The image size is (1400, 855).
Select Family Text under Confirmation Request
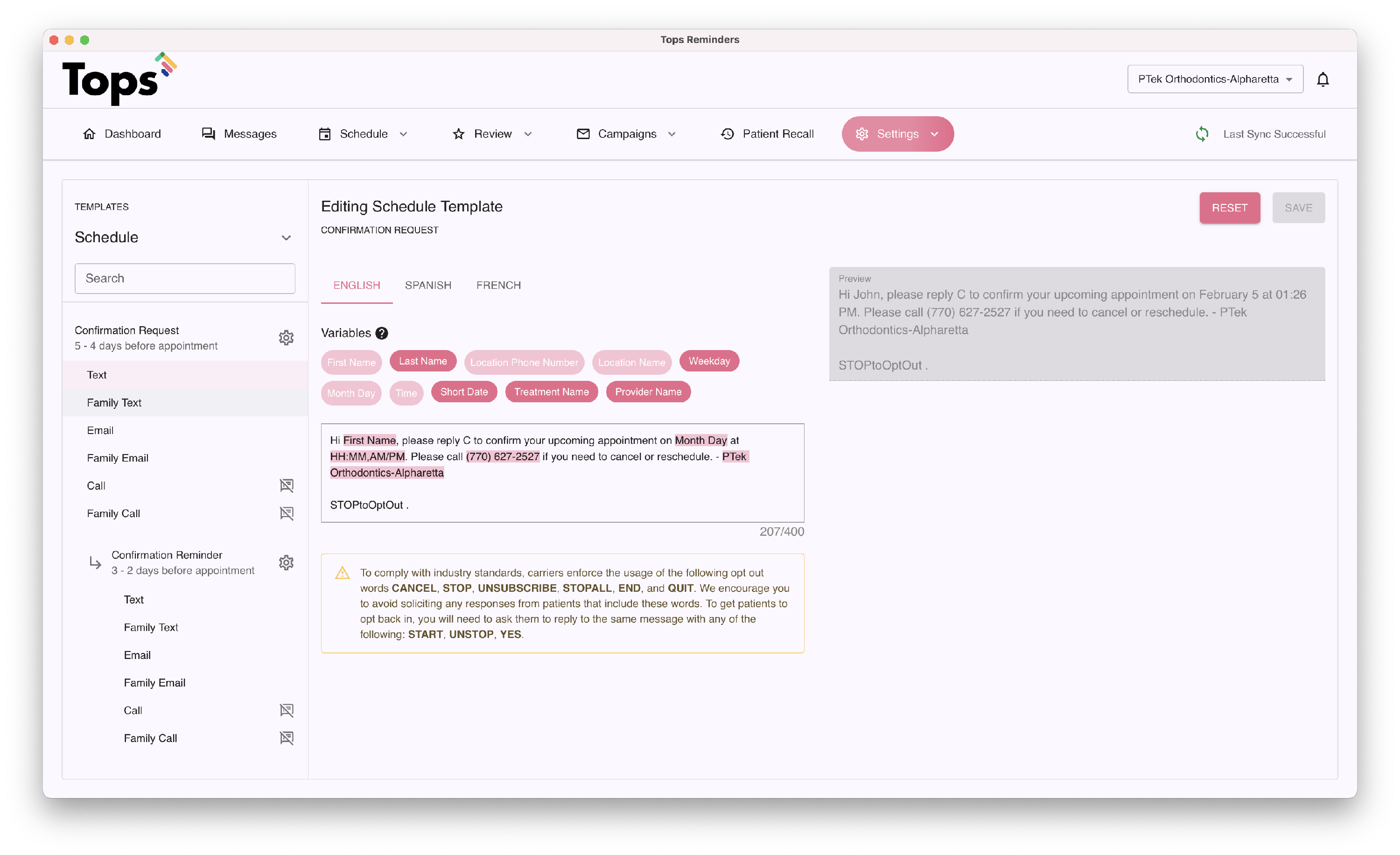pyautogui.click(x=114, y=403)
